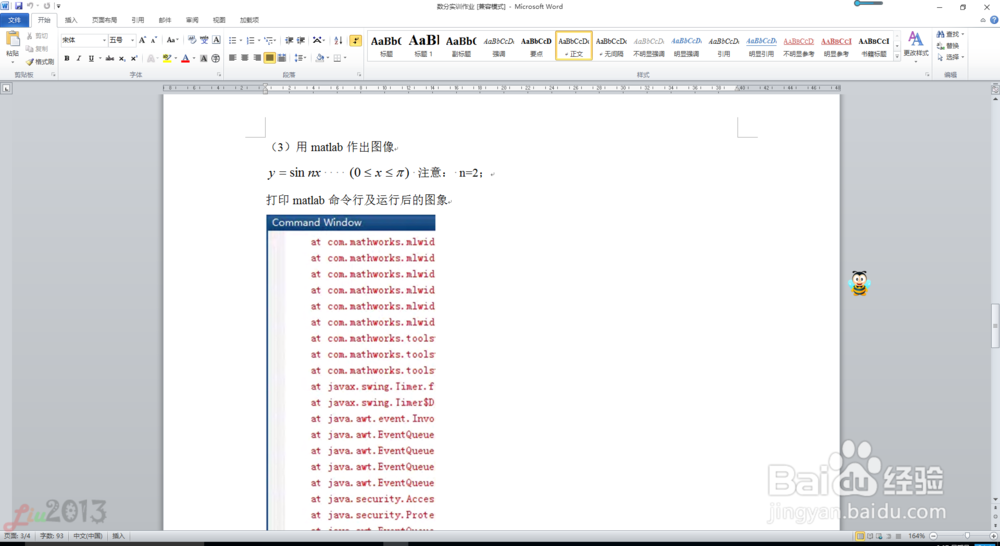Apply superscript formatting
This screenshot has height=546, width=1000.
[134, 58]
